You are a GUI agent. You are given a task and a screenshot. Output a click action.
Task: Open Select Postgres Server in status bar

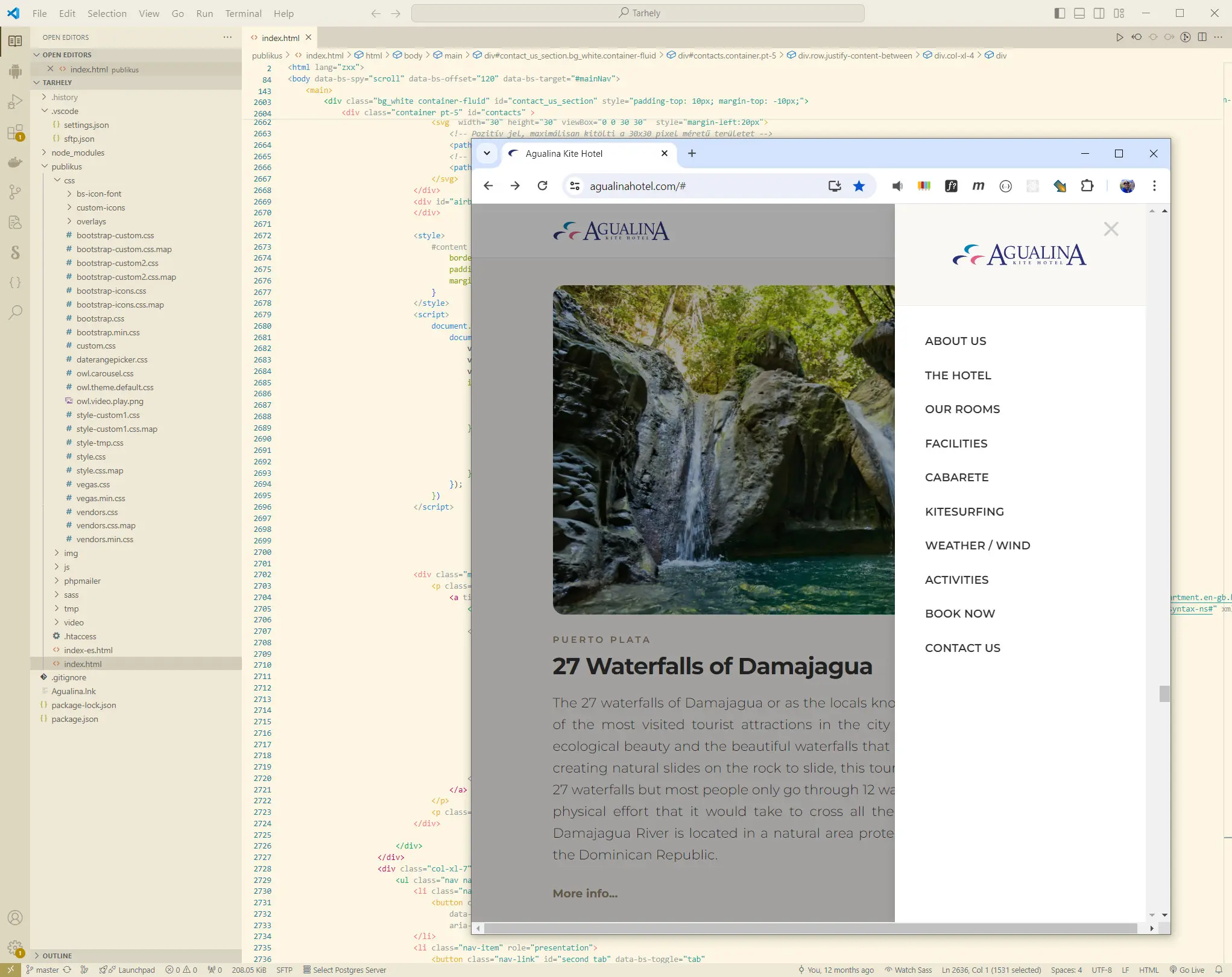point(345,970)
